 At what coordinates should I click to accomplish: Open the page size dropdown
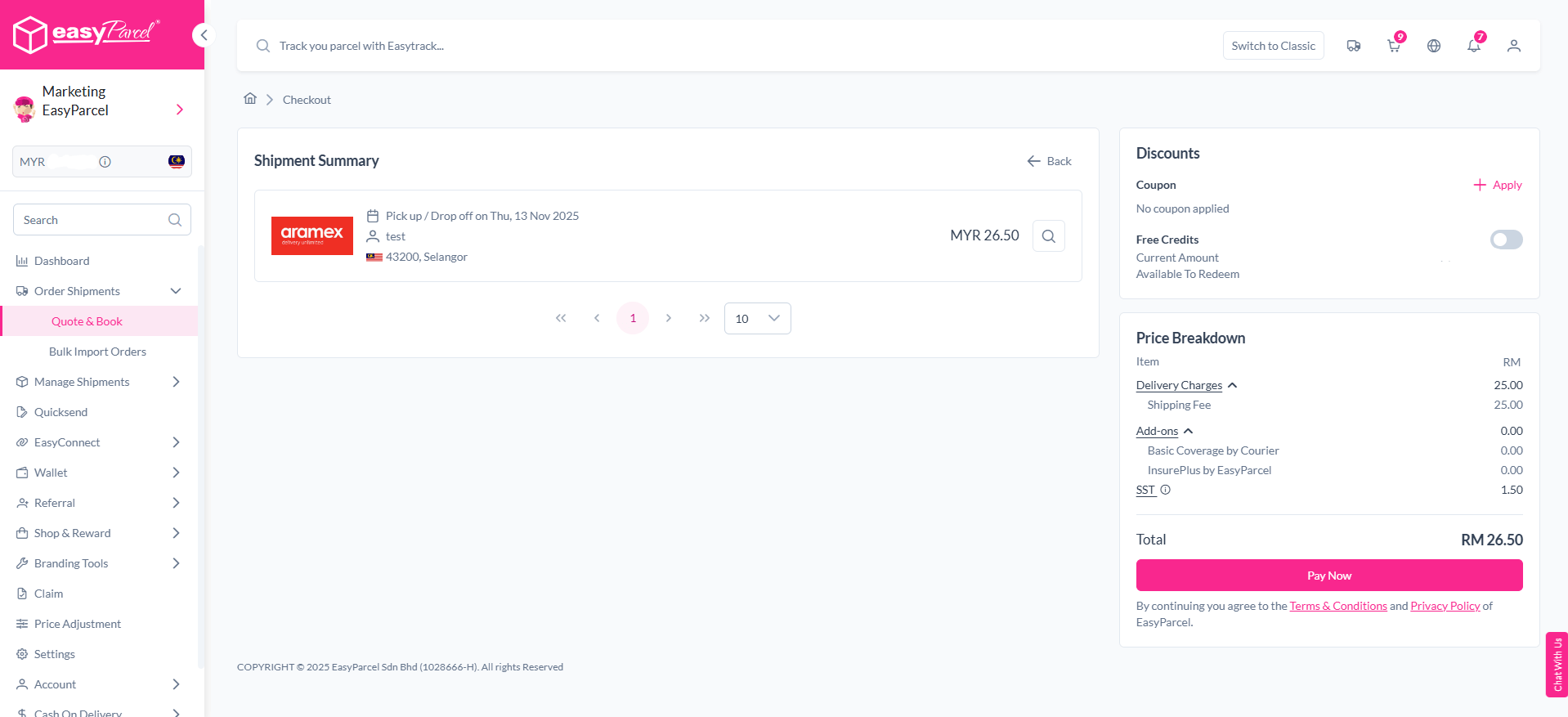pos(757,319)
